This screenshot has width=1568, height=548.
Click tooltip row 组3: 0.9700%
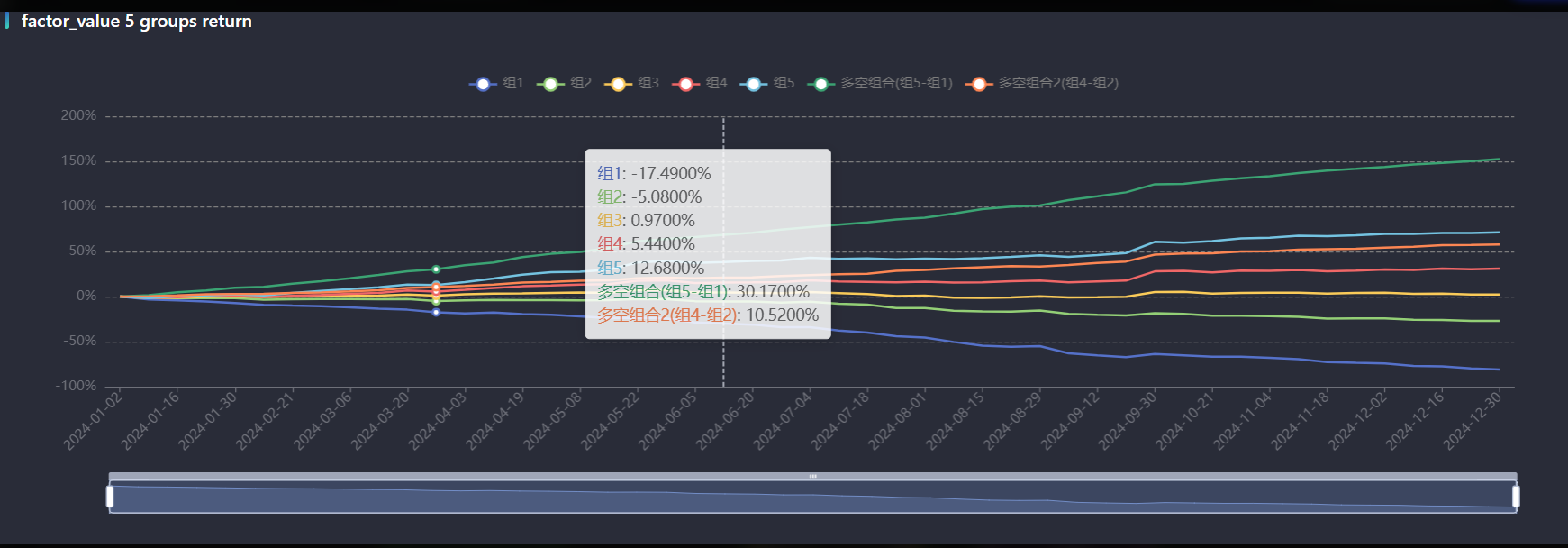click(x=646, y=220)
